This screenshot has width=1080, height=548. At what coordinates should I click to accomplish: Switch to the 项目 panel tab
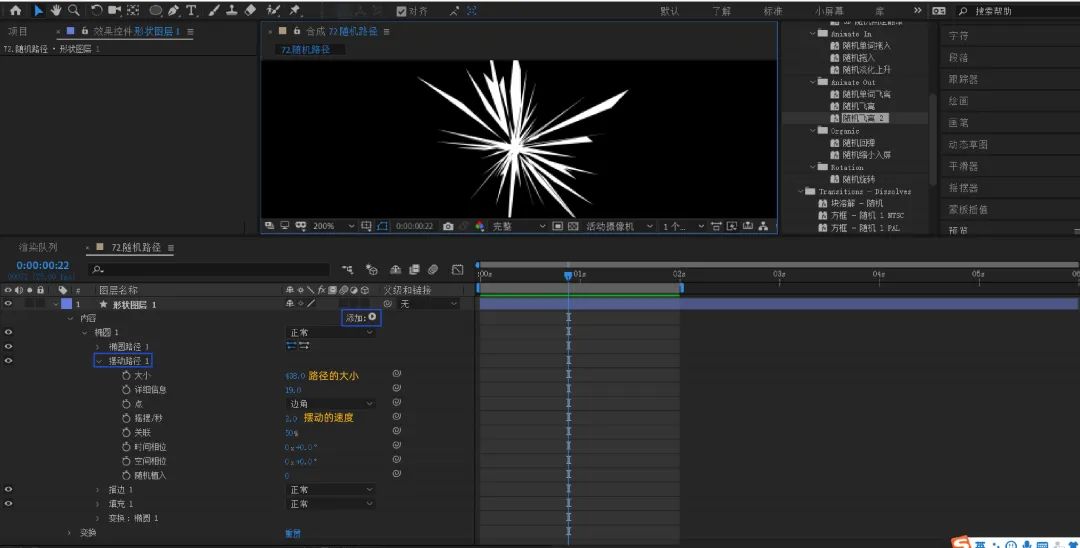pyautogui.click(x=18, y=32)
